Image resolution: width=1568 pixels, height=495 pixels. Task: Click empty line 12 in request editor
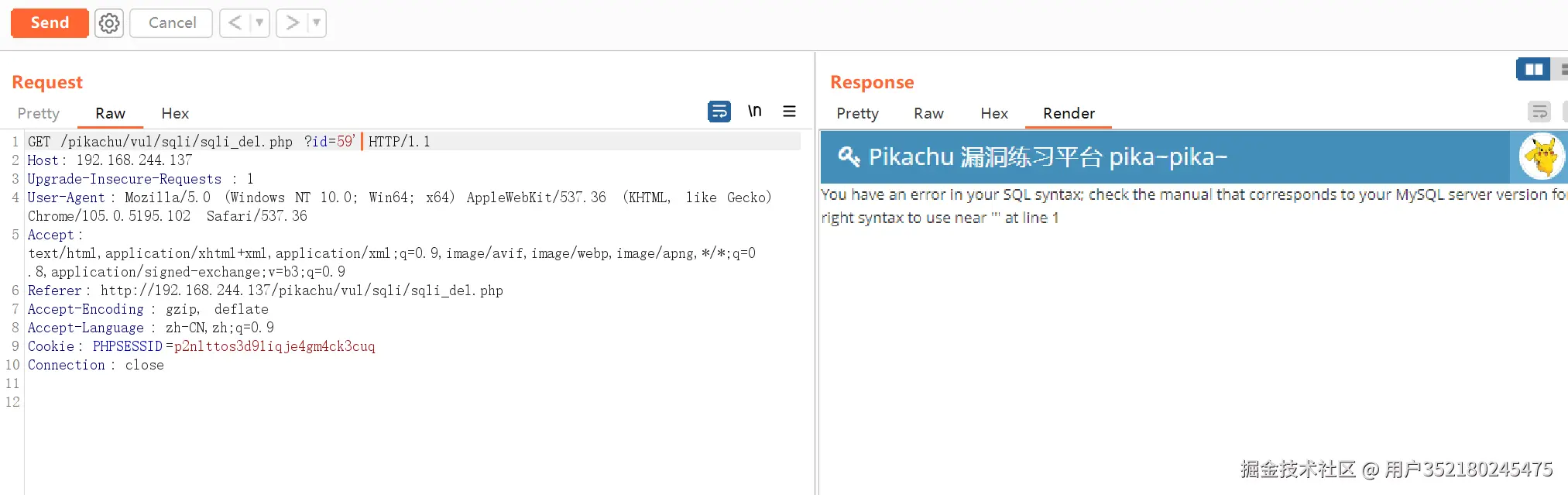click(x=413, y=401)
